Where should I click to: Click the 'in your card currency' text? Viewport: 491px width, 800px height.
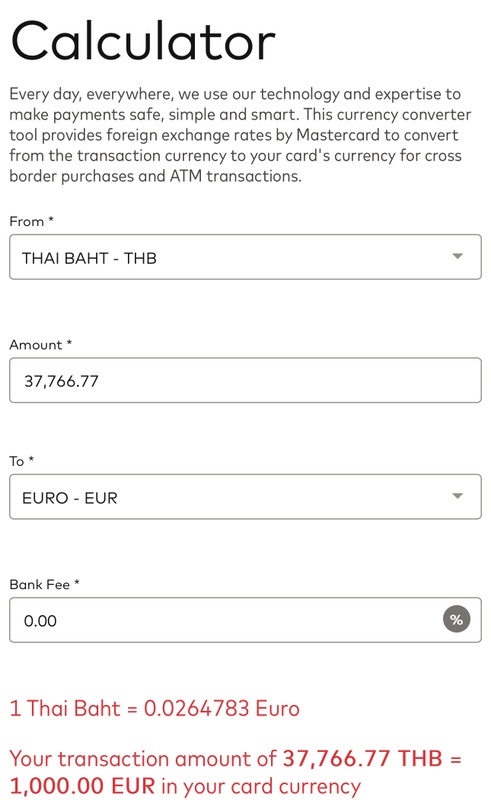261,786
